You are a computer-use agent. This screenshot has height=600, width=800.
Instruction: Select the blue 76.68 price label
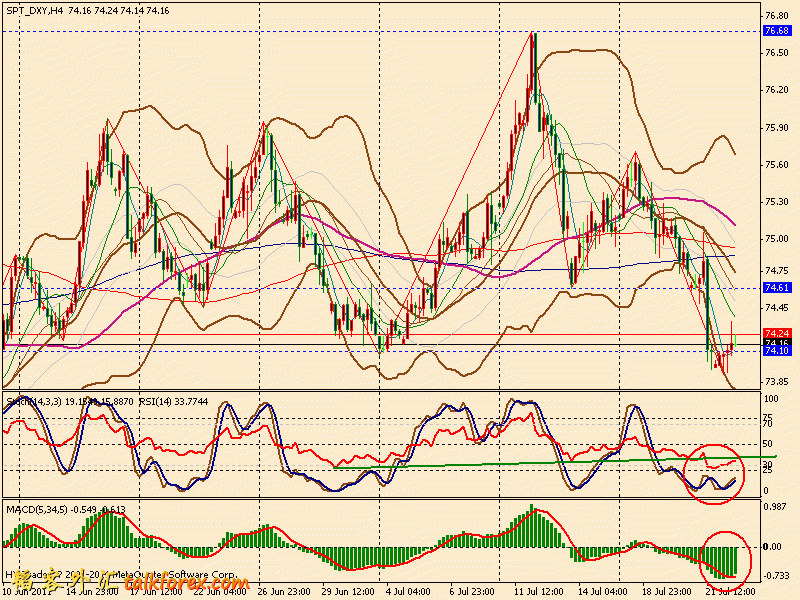coord(777,31)
